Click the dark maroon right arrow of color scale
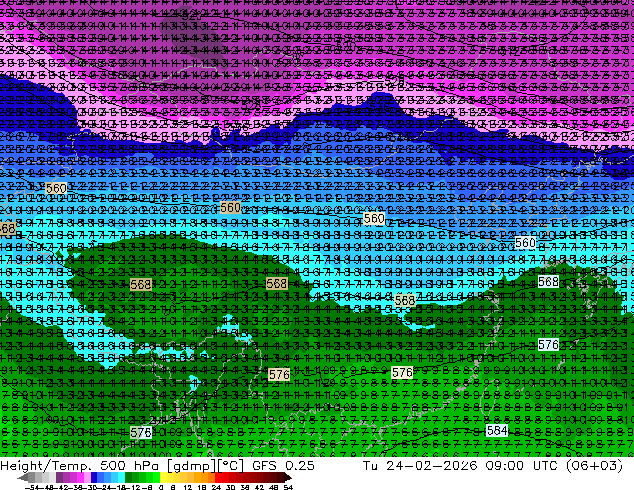The image size is (634, 490). point(287,477)
